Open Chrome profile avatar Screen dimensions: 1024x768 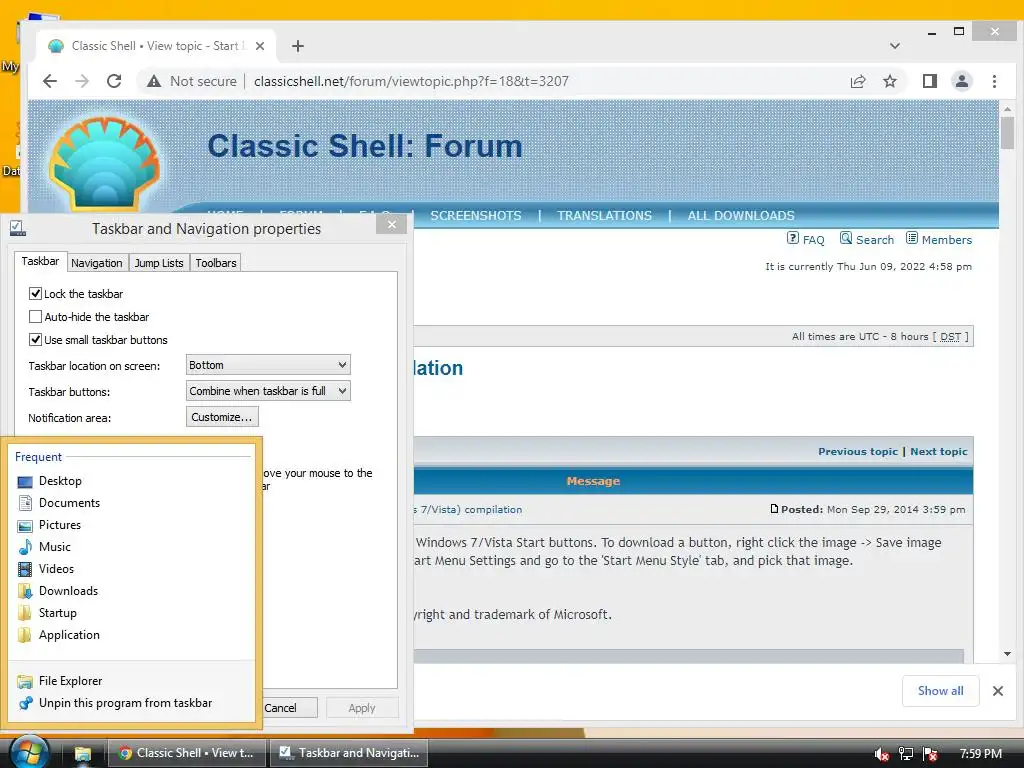[962, 81]
